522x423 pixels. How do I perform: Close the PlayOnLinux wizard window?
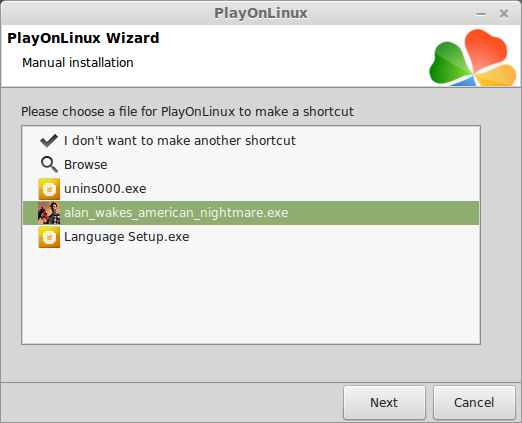click(504, 14)
